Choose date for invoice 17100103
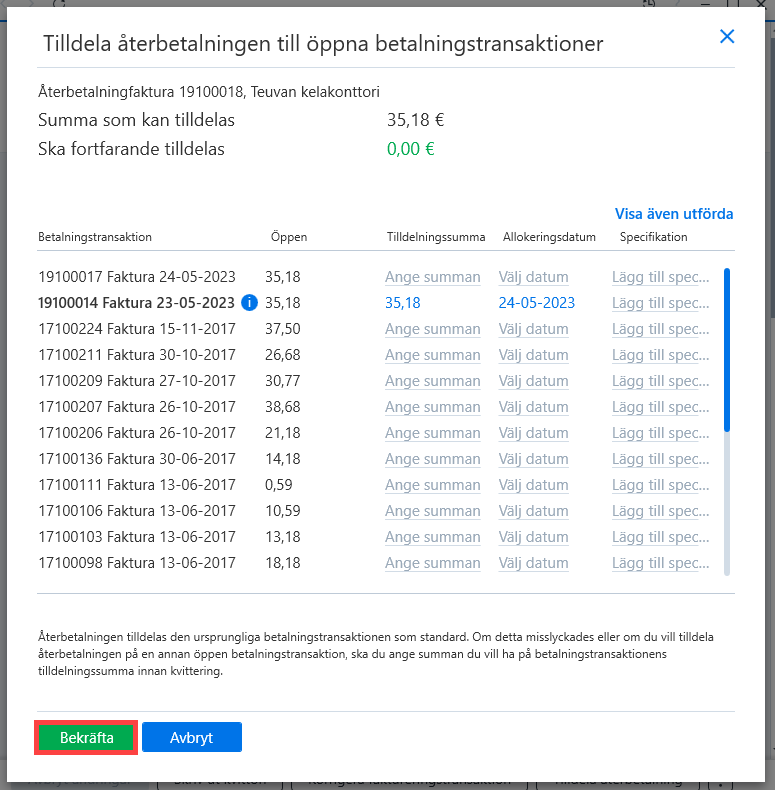Viewport: 775px width, 790px height. click(533, 537)
